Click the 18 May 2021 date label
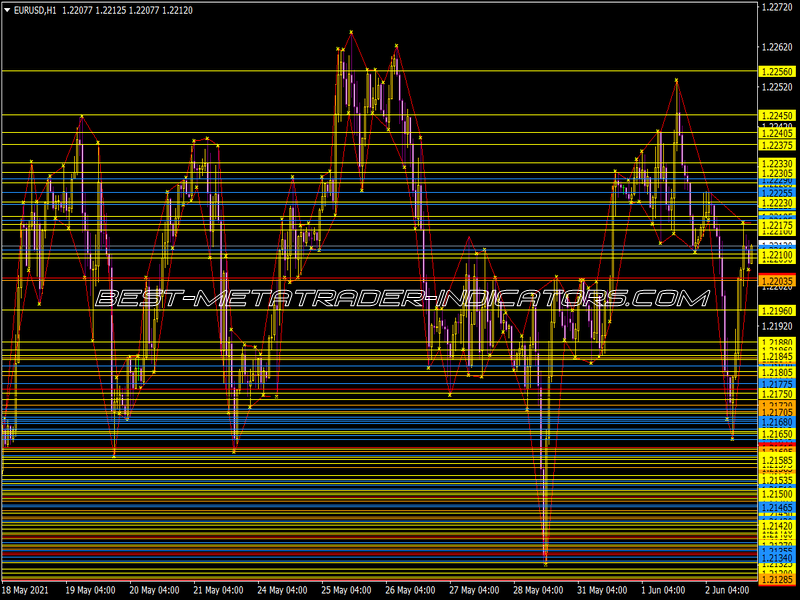Screen dimensions: 800x600 click(26, 590)
